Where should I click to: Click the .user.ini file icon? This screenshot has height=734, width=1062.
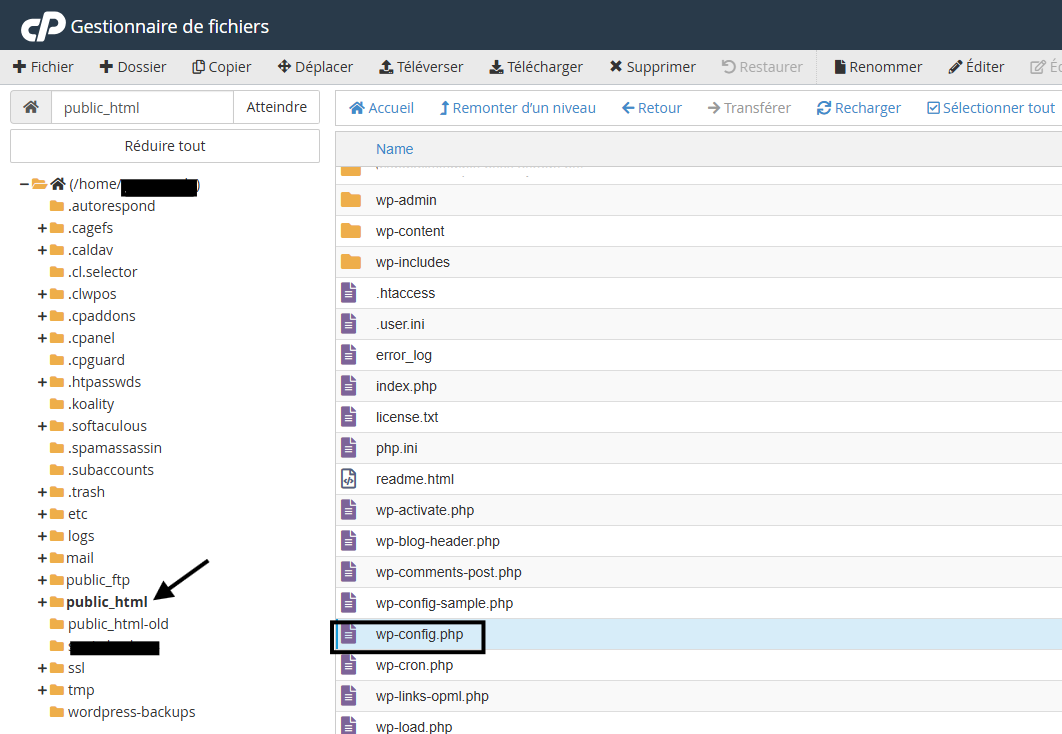[349, 324]
